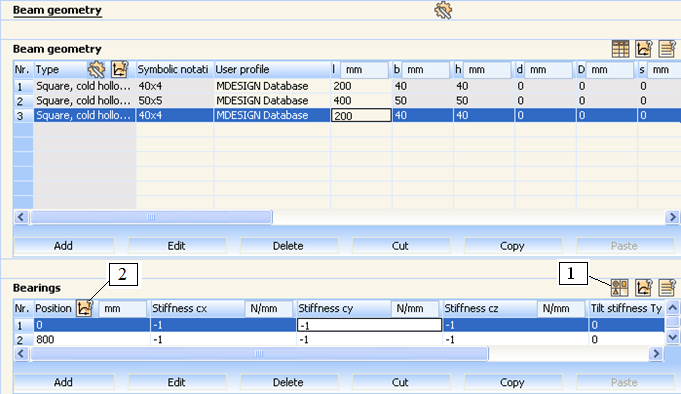Click Cut button under Bearings table
The image size is (681, 394).
tap(400, 382)
